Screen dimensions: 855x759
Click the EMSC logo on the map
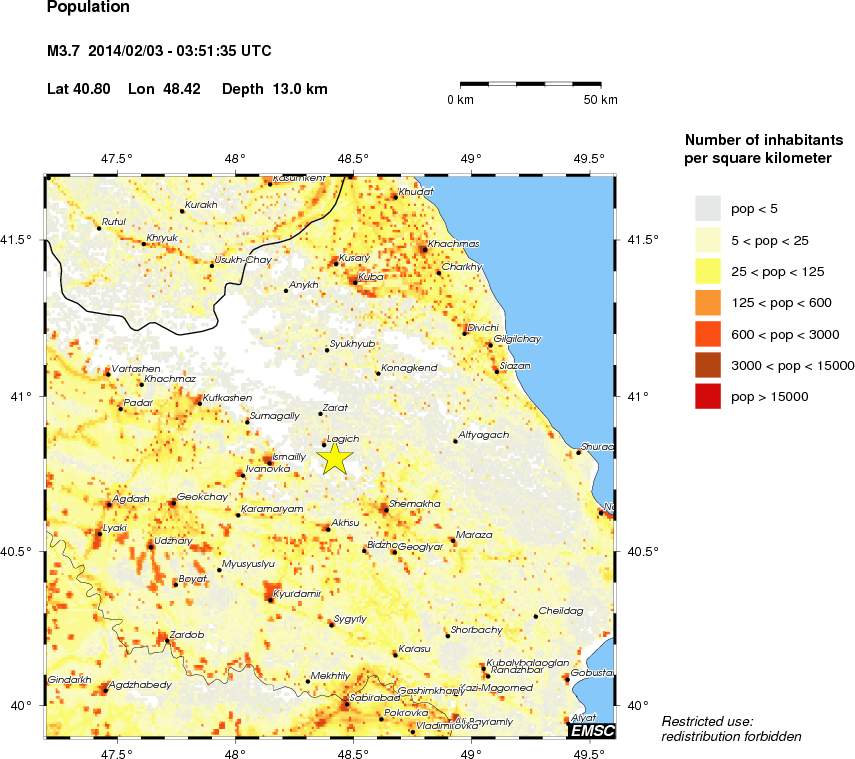coord(592,731)
